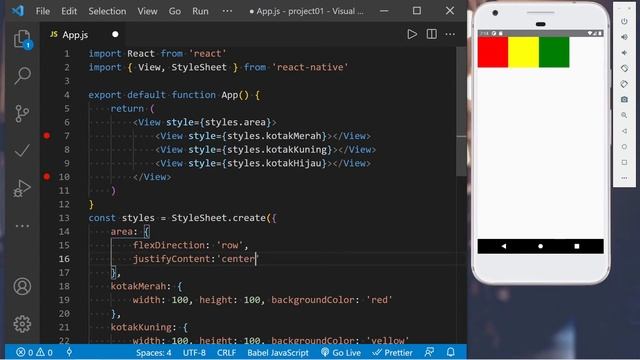Rotate emulator right icon
Viewport: 640px width, 360px height.
(624, 84)
